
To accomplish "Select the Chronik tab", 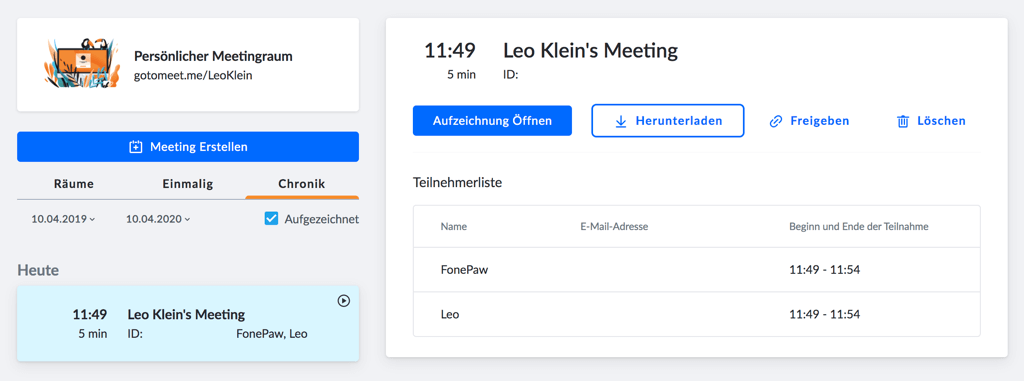I will pos(302,184).
